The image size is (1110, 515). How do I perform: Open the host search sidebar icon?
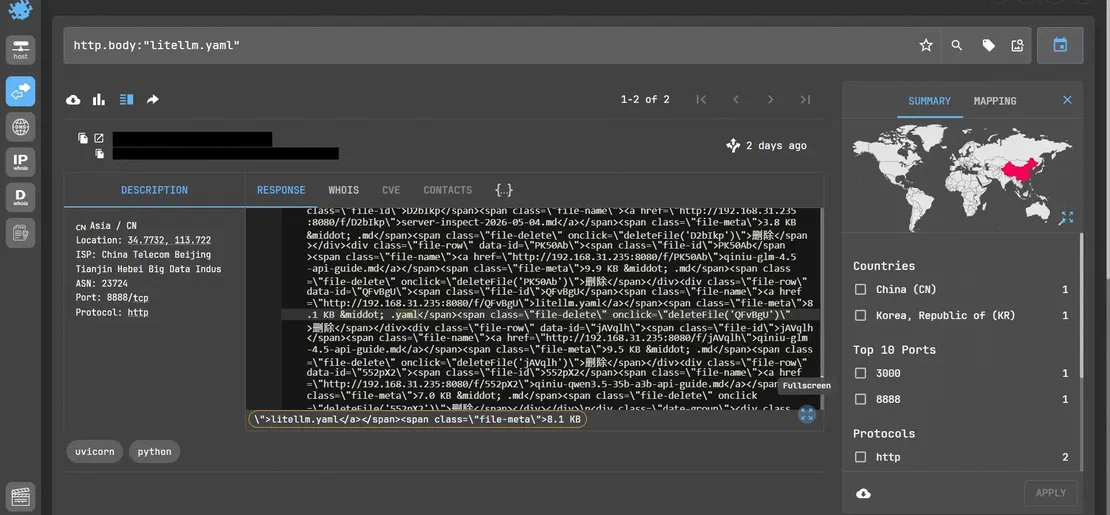pos(21,50)
